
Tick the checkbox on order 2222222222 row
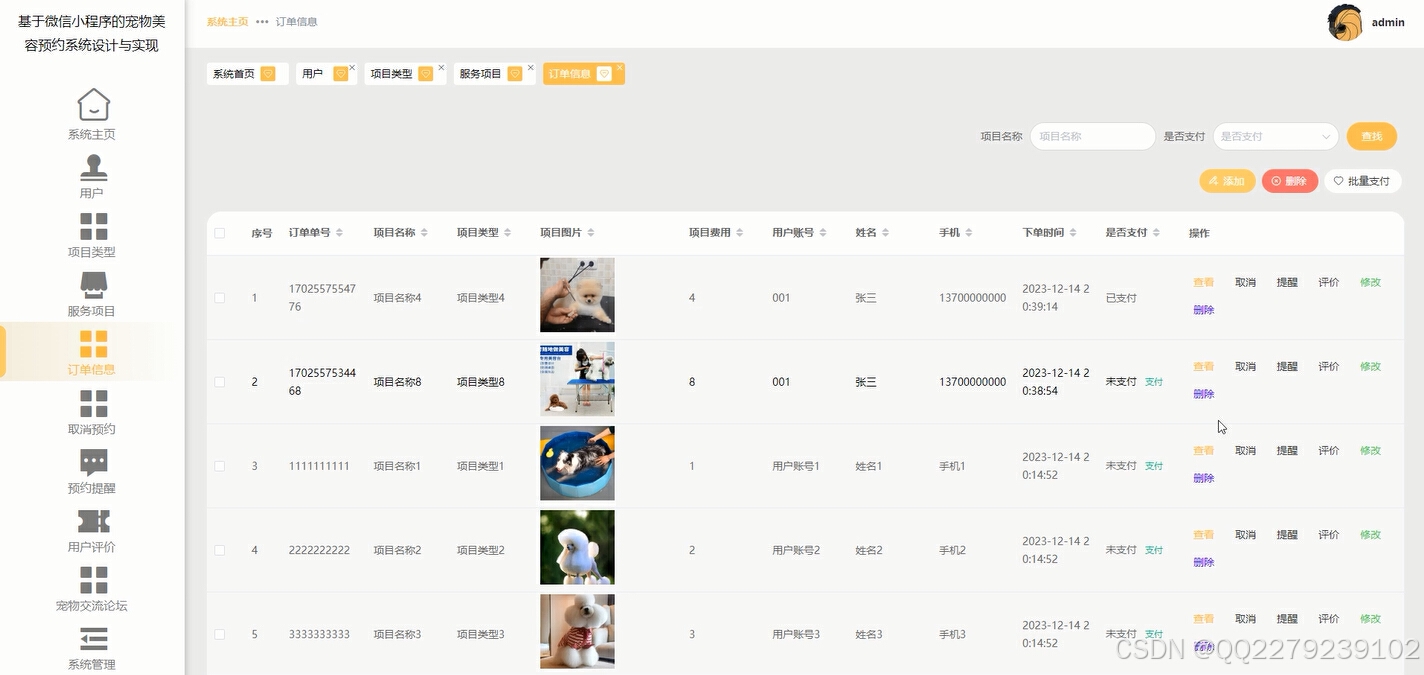point(221,549)
